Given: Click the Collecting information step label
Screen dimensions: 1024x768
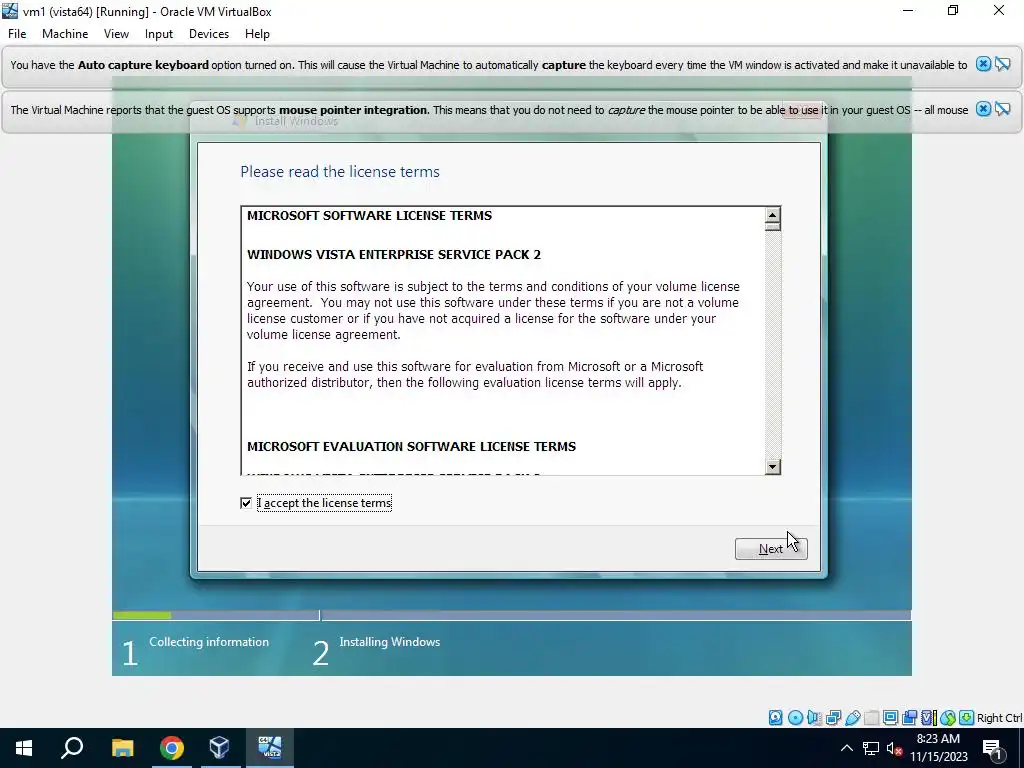Looking at the screenshot, I should [x=209, y=642].
